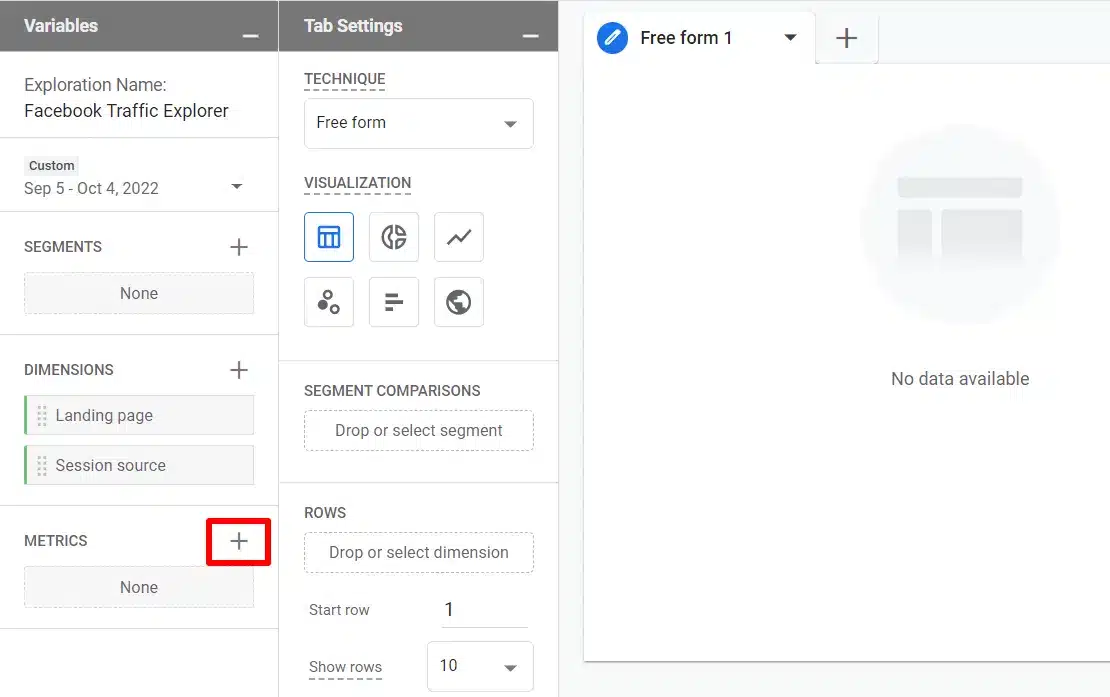
Task: Add a new segment with plus
Action: click(x=239, y=247)
